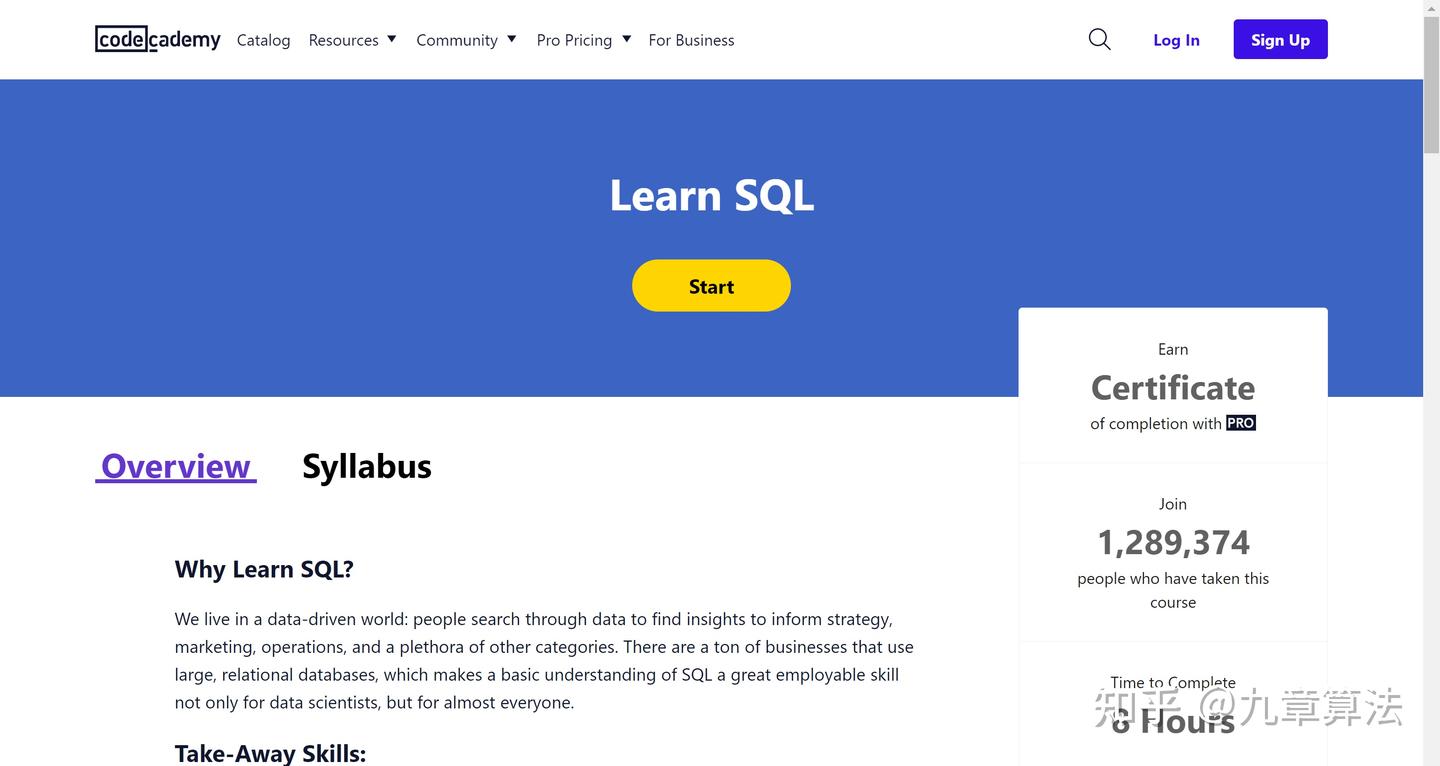Screen dimensions: 1440x766
Task: Open the For Business link
Action: coord(691,40)
